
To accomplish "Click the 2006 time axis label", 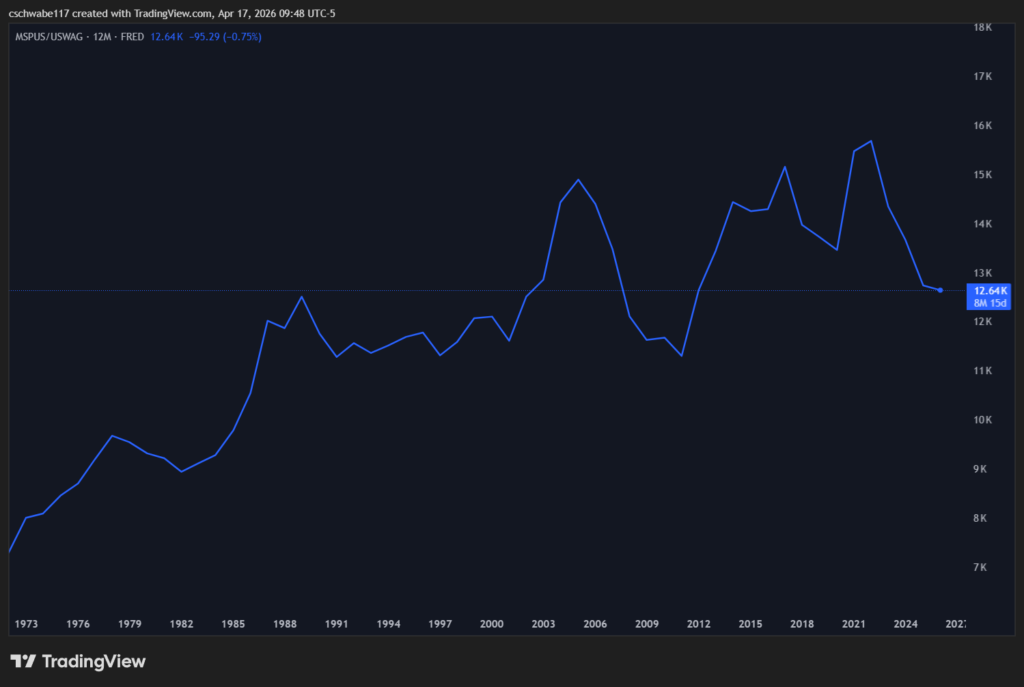I will [x=595, y=624].
